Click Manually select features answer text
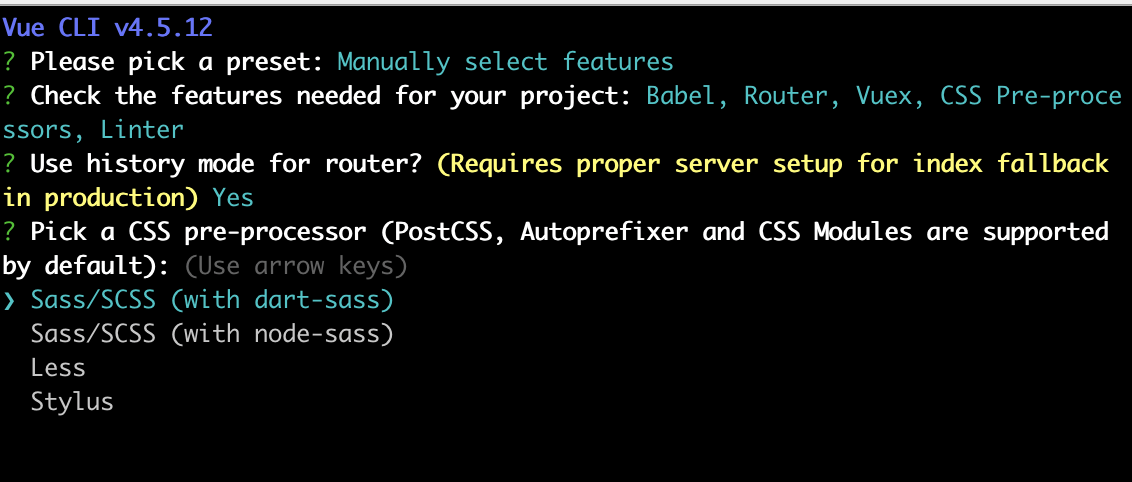 (505, 62)
